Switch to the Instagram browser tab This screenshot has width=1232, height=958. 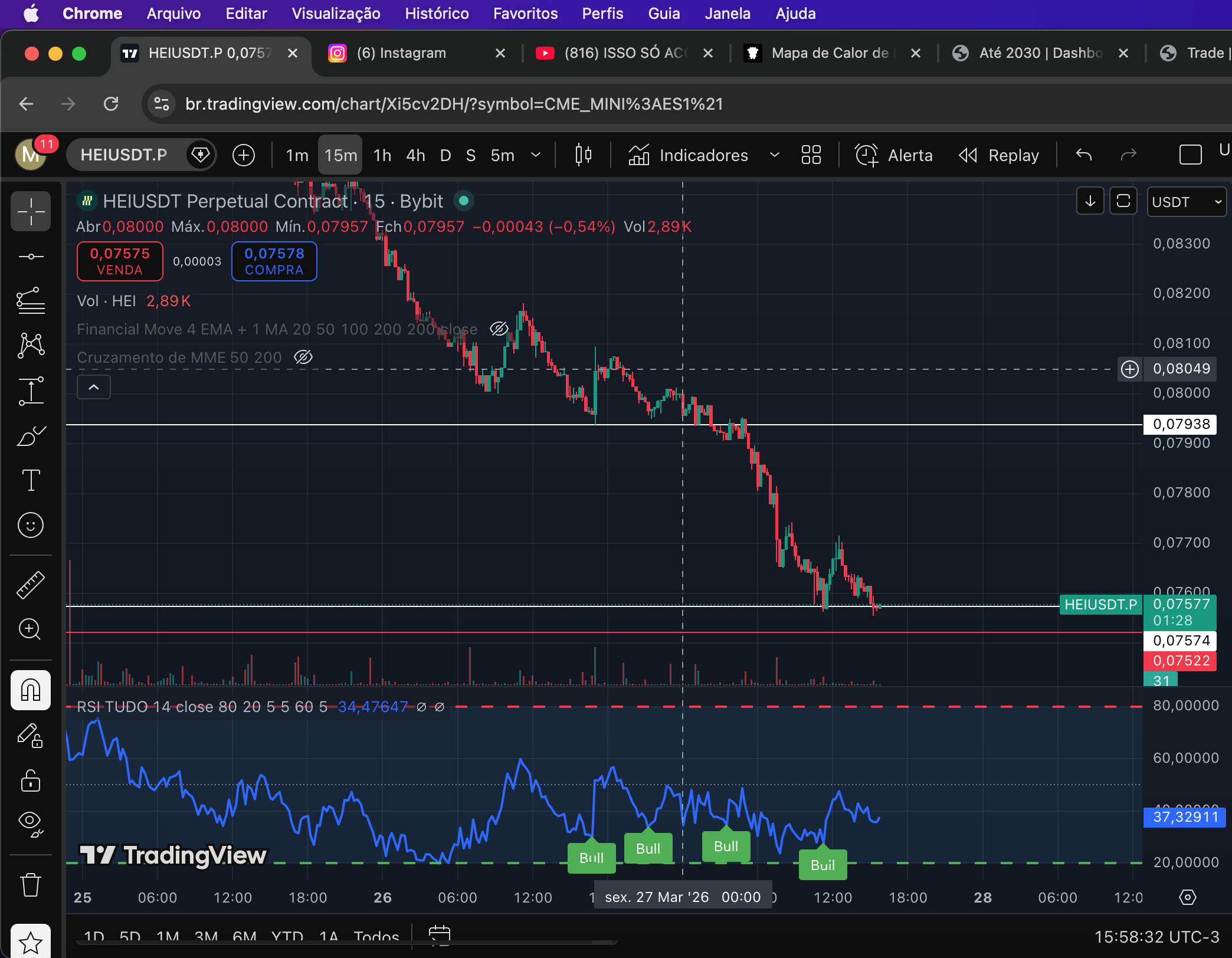click(x=401, y=53)
